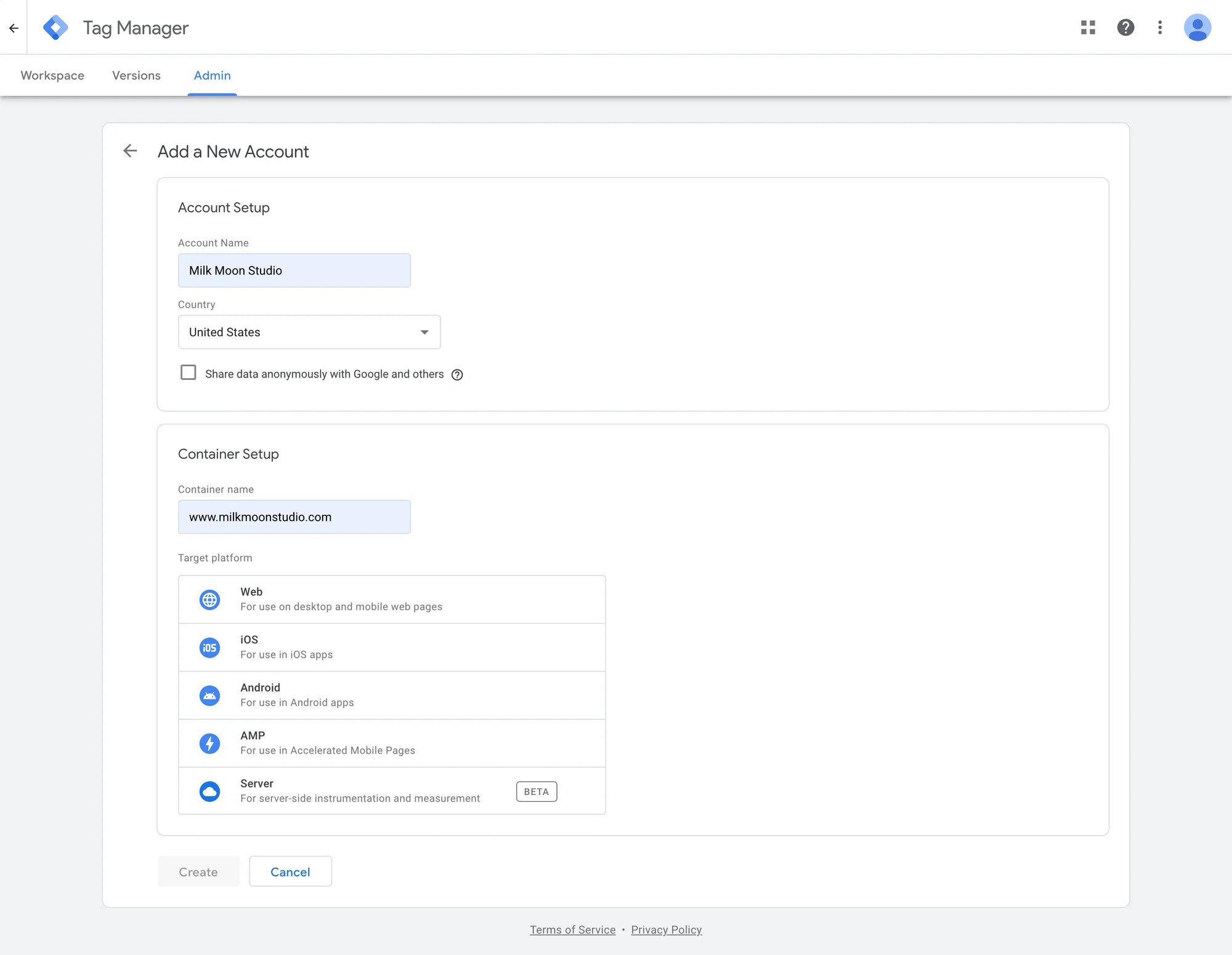Enable sharing data anonymously with Google
Image resolution: width=1232 pixels, height=955 pixels.
tap(188, 372)
